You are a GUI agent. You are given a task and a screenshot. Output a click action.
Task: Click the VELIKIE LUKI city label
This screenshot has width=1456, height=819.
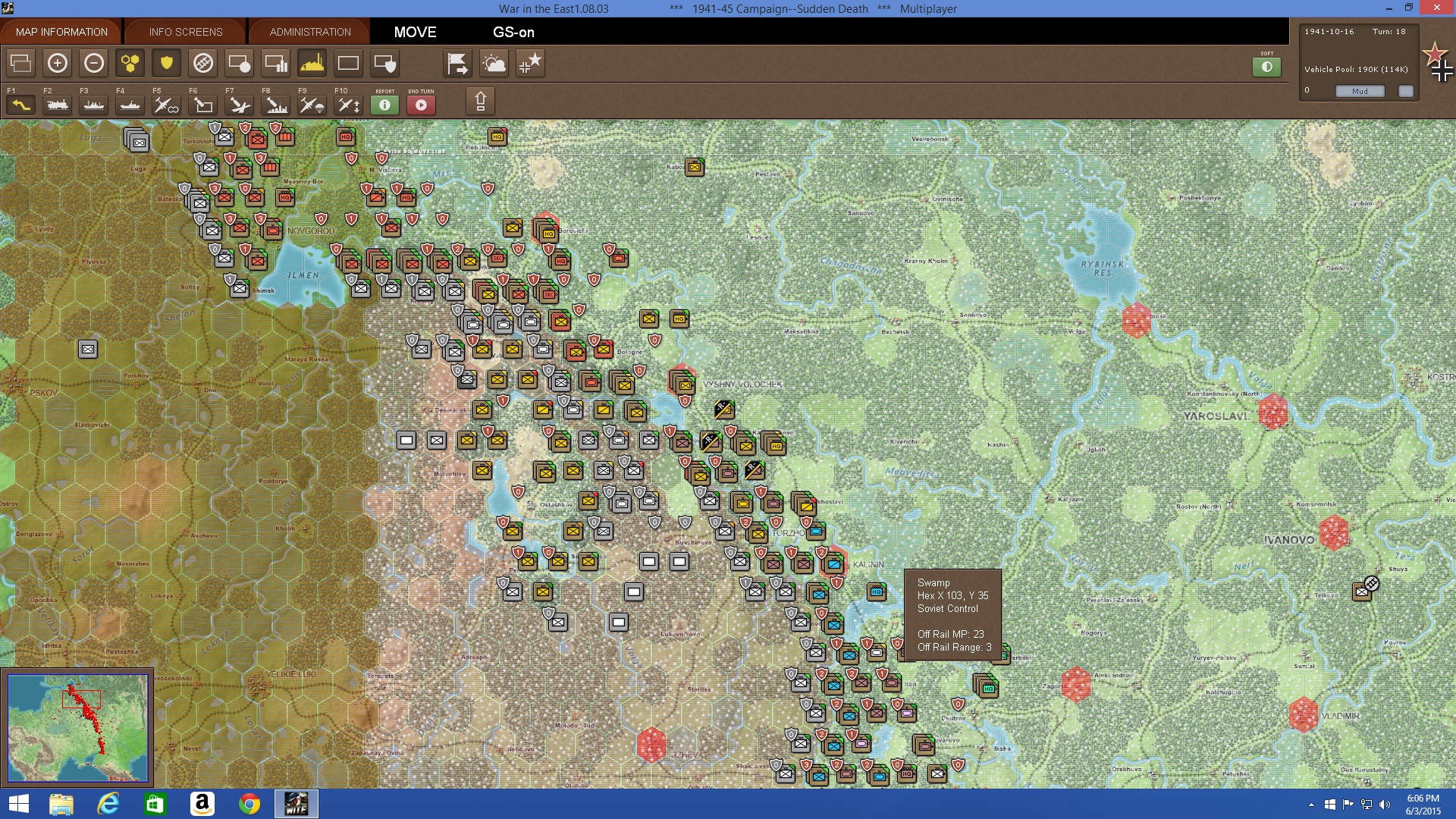point(290,673)
